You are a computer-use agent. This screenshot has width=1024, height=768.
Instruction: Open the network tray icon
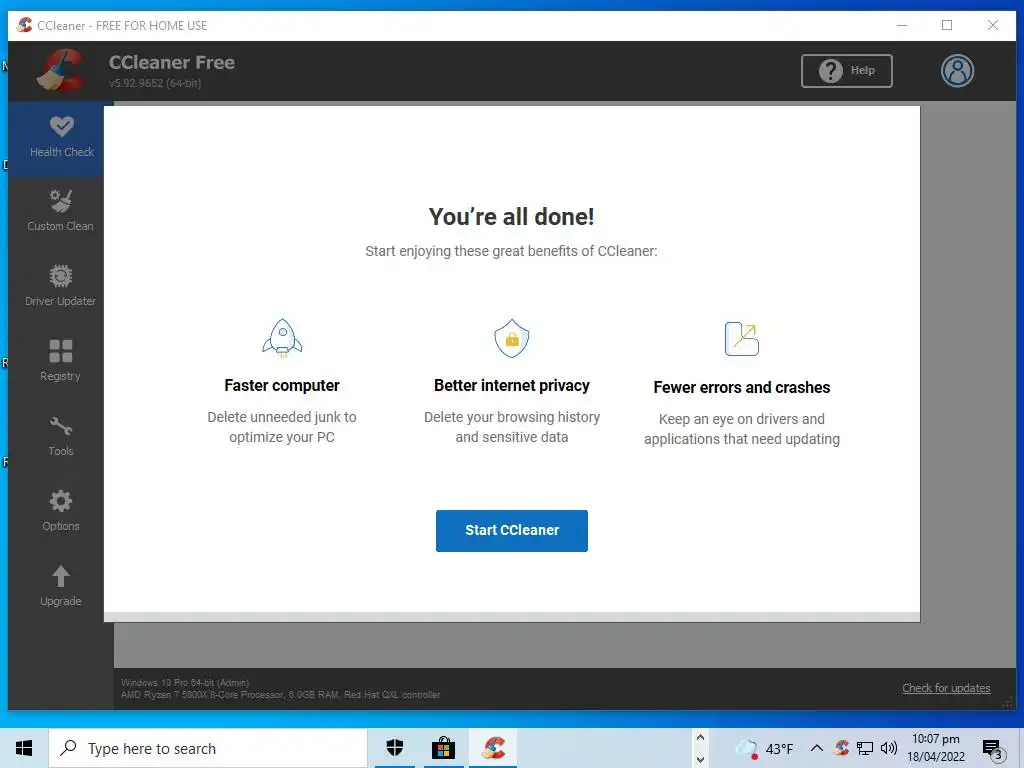tap(865, 748)
